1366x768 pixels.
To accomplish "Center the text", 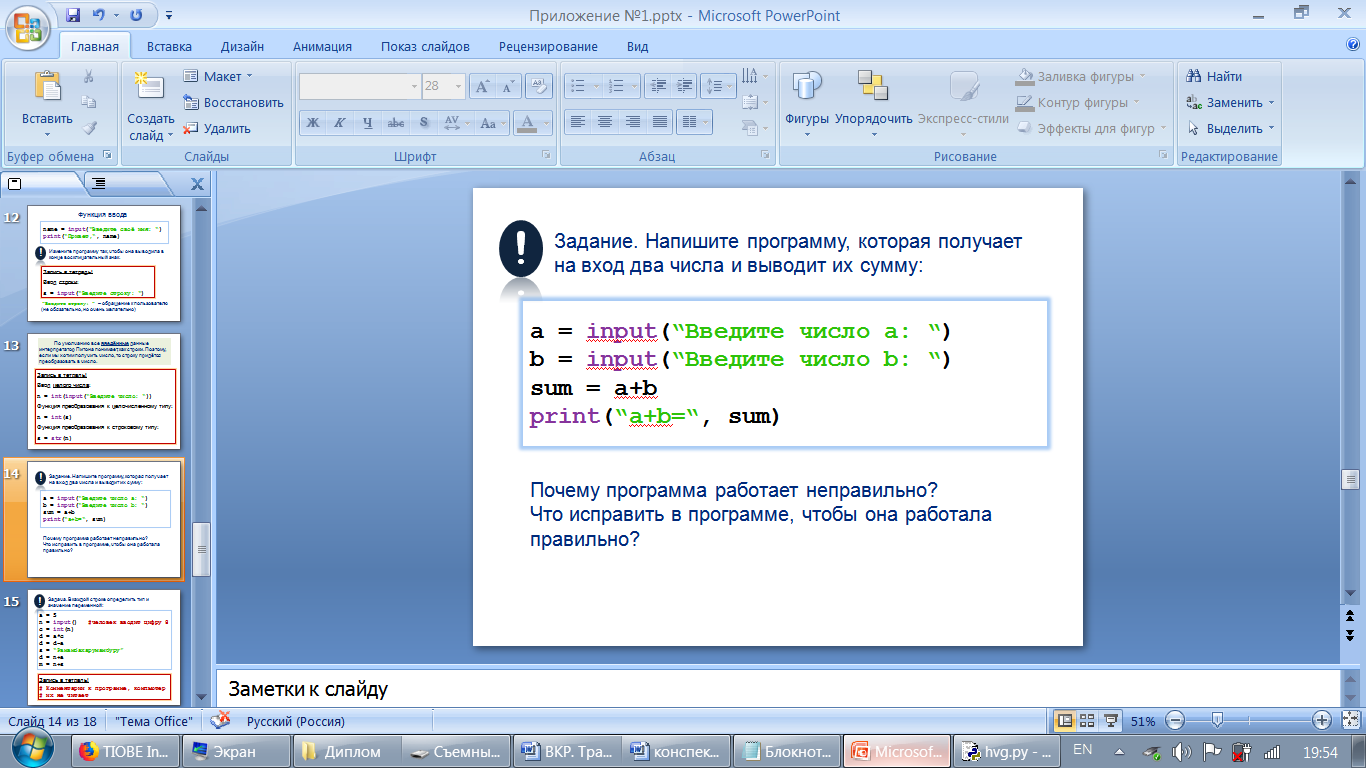I will (605, 121).
